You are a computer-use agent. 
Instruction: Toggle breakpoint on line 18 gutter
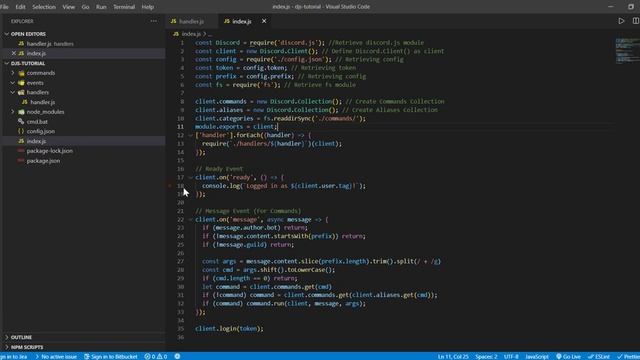point(170,186)
